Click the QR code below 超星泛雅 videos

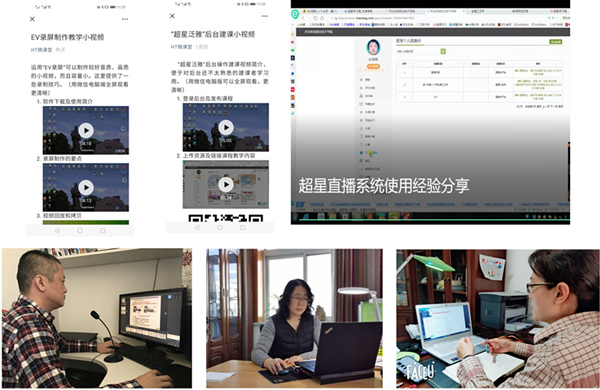[x=226, y=218]
